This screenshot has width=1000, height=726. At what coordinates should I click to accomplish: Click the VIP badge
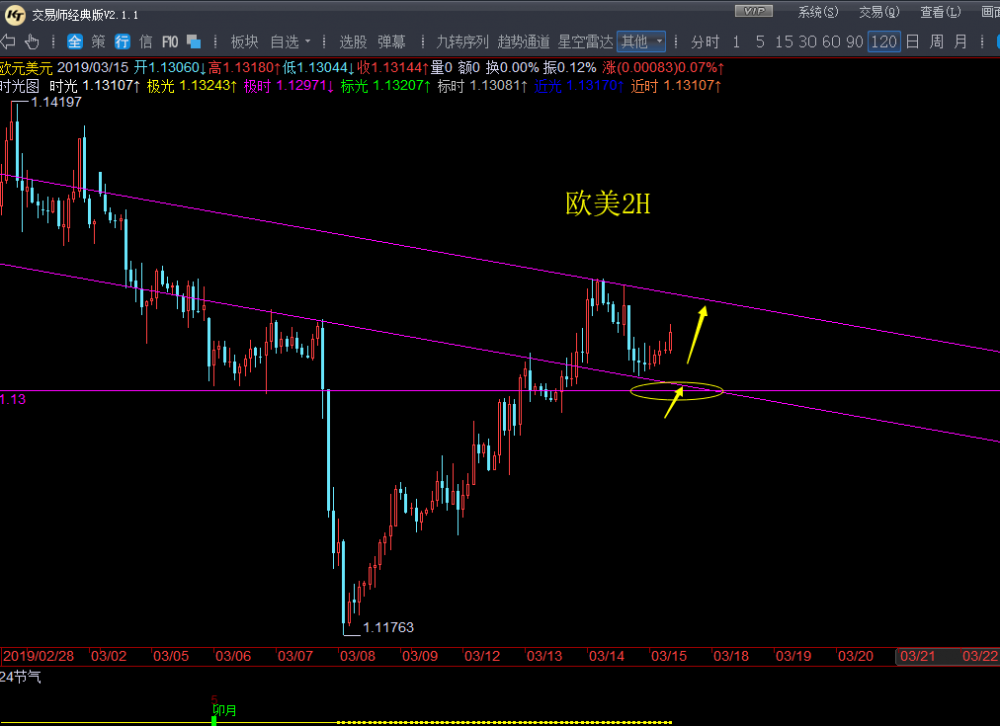tap(754, 11)
